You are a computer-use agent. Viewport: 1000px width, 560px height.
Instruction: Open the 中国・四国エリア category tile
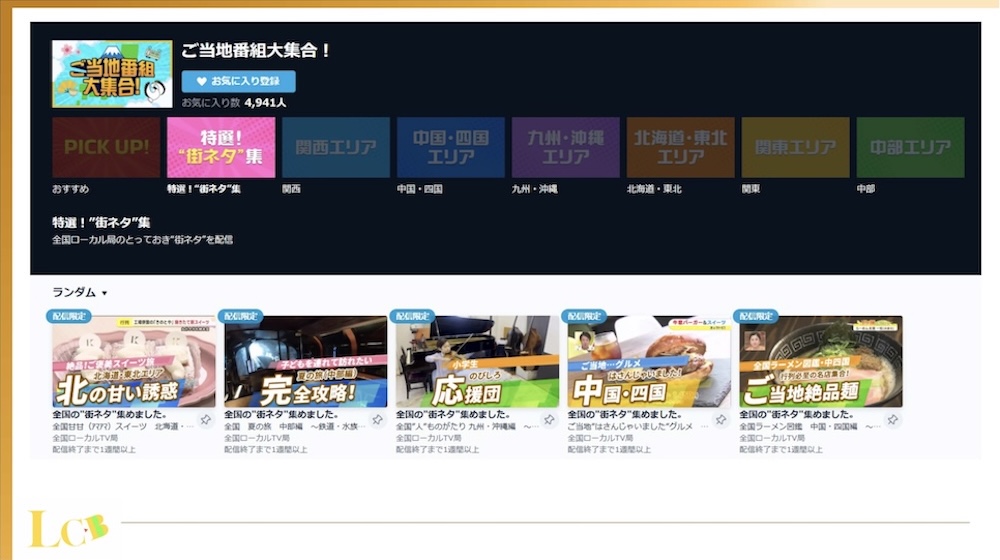tap(451, 148)
